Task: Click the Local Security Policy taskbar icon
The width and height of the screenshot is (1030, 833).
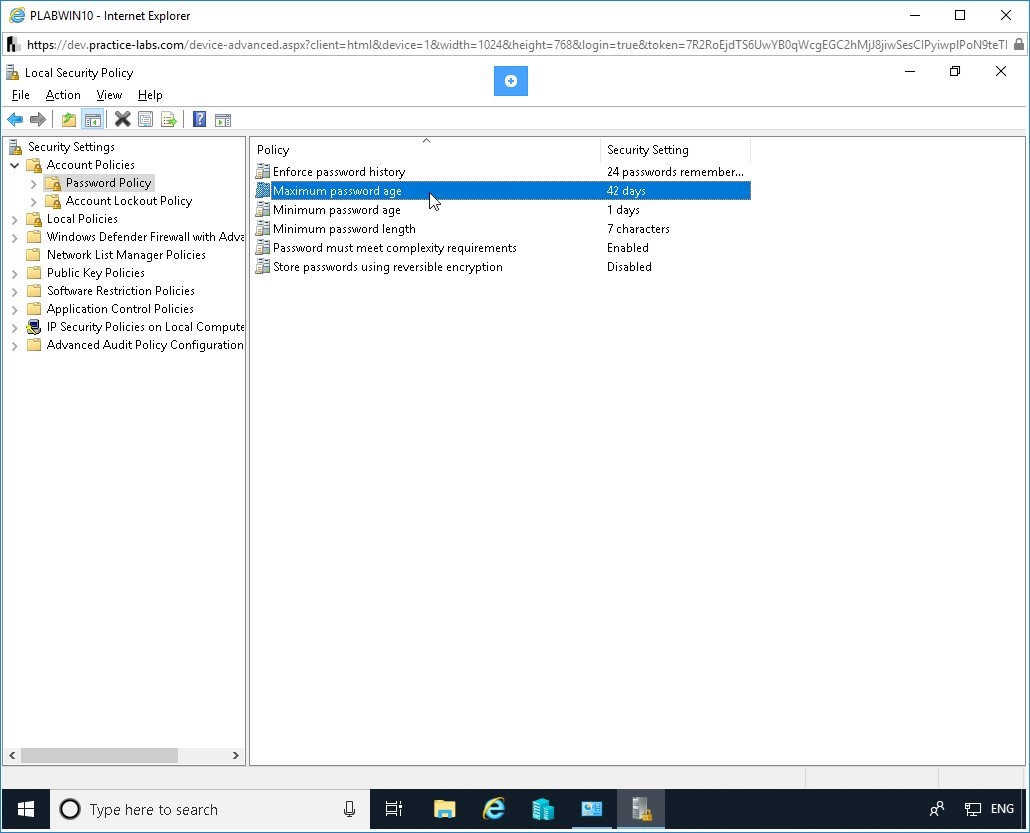Action: (x=640, y=809)
